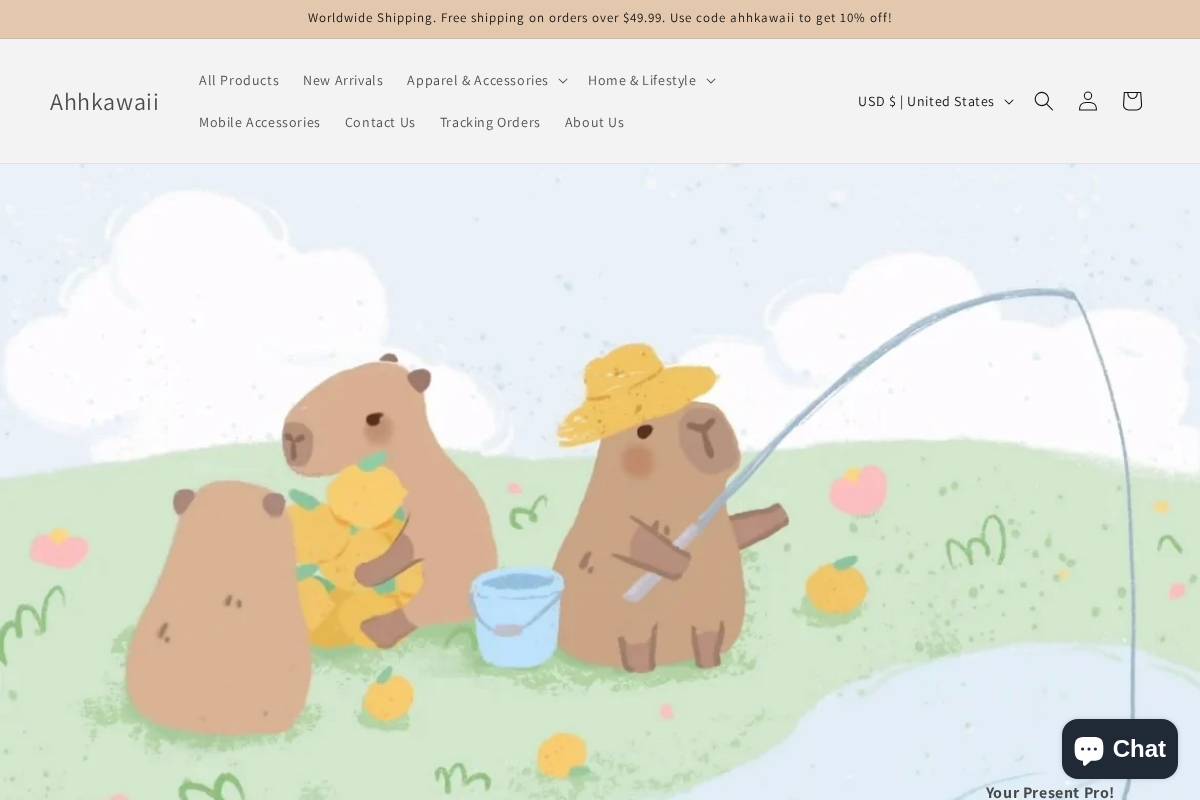Select the person silhouette icon
1200x800 pixels.
tap(1087, 101)
